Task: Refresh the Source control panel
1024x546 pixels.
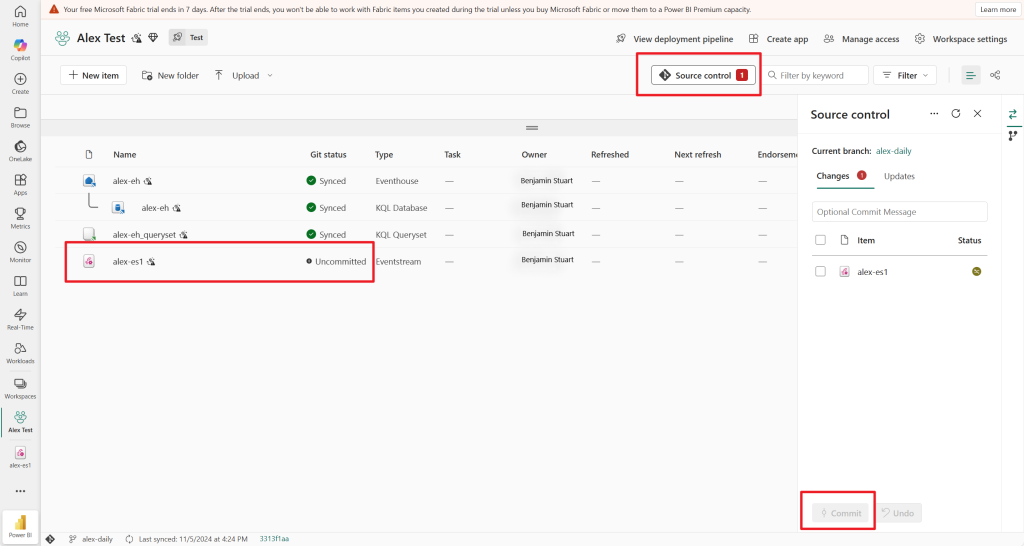Action: 955,114
